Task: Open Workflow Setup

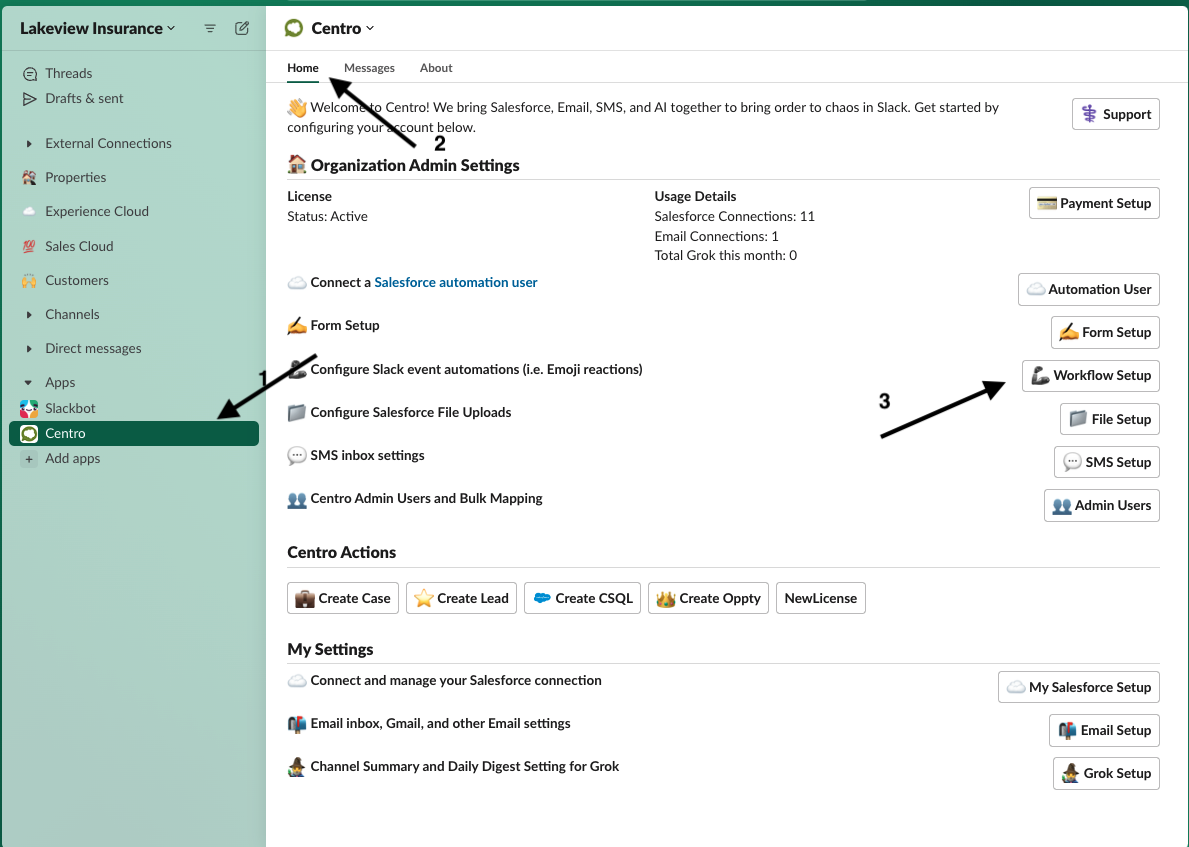Action: click(1090, 376)
